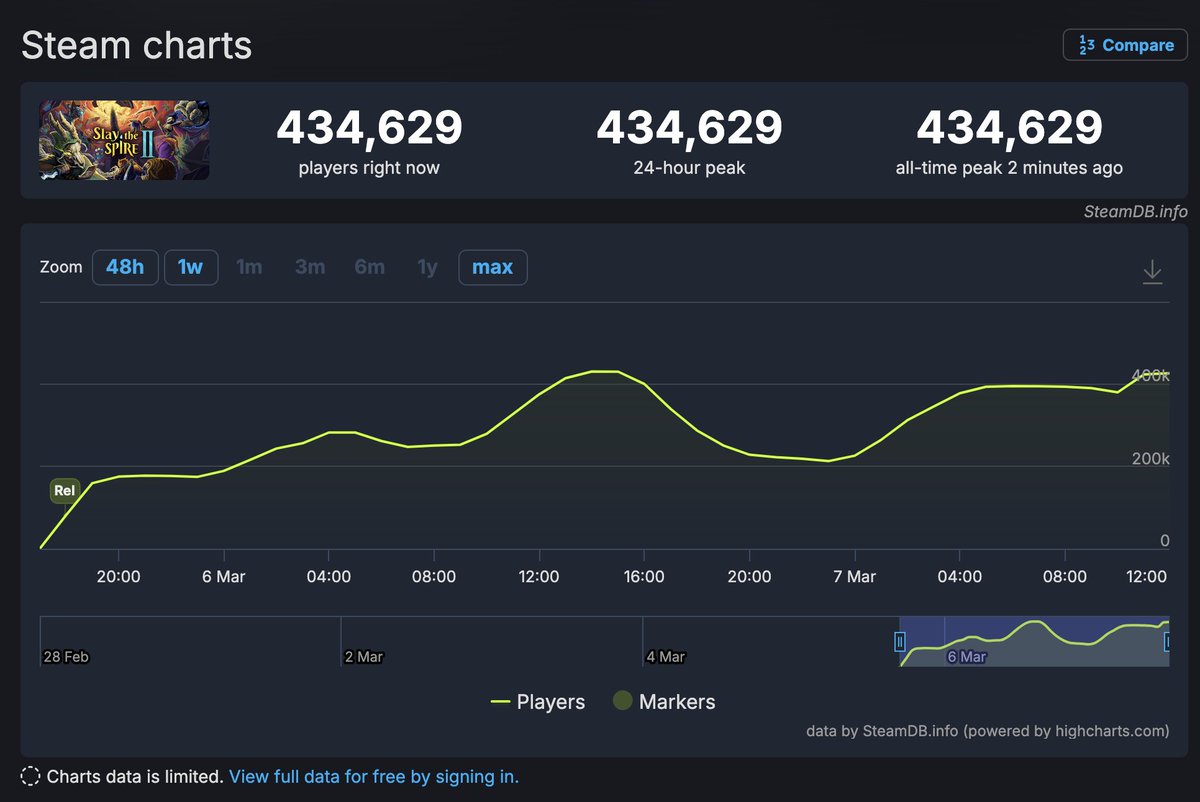This screenshot has width=1200, height=802.
Task: Grab the right navigator range handle
Action: pos(1168,642)
